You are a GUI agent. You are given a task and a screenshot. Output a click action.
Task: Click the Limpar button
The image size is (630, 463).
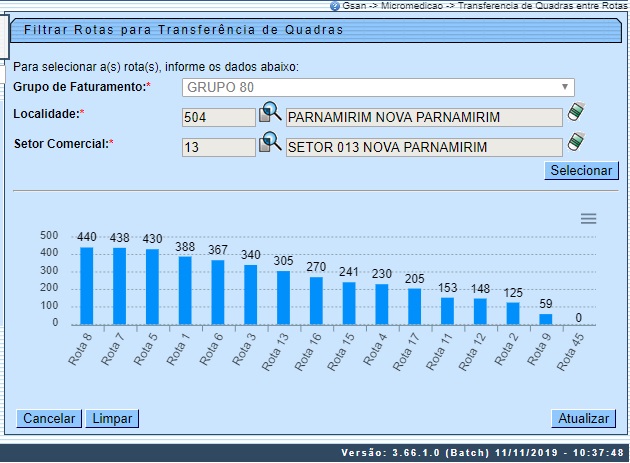pos(112,418)
